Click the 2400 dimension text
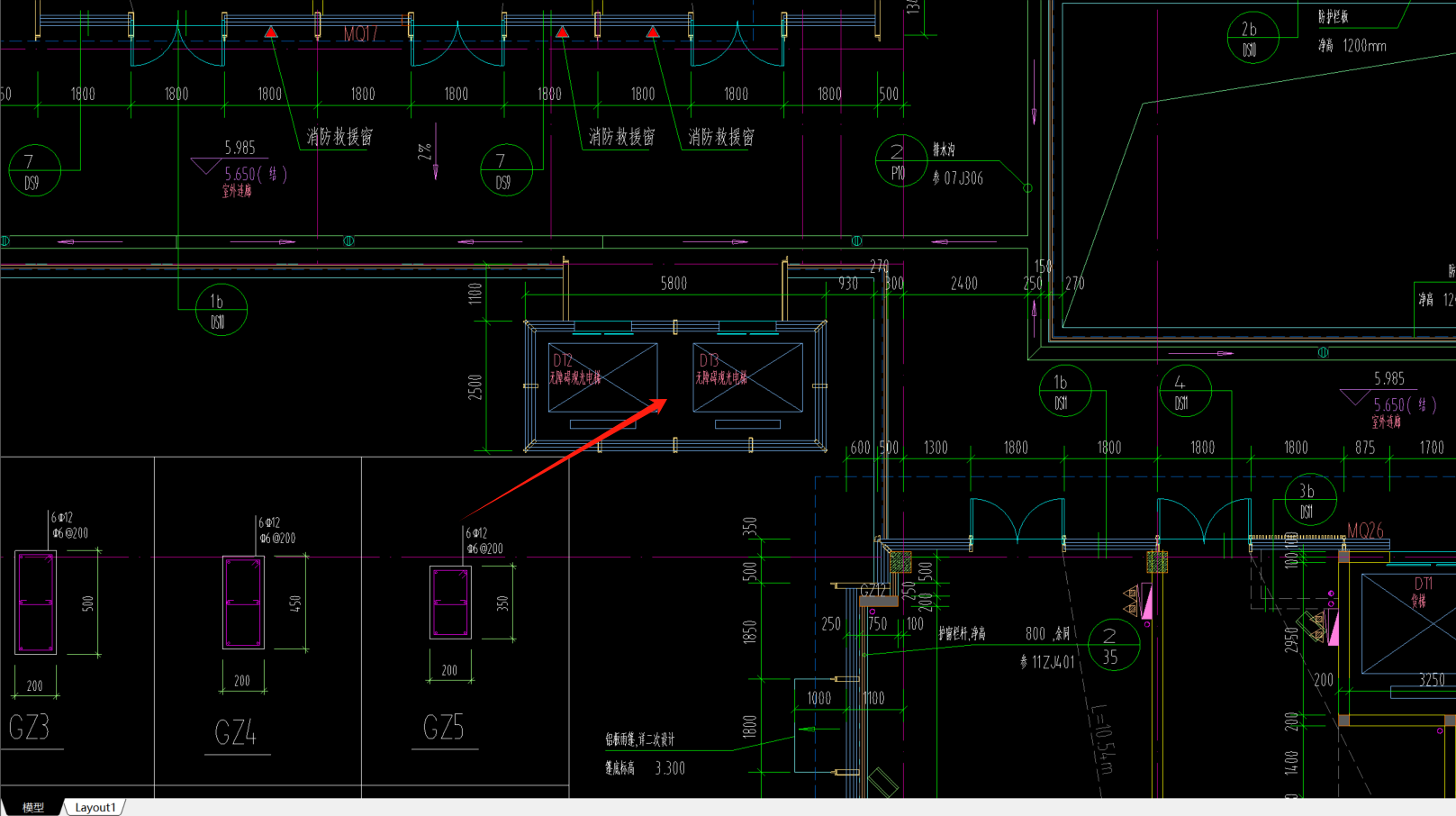This screenshot has width=1456, height=816. pos(963,284)
